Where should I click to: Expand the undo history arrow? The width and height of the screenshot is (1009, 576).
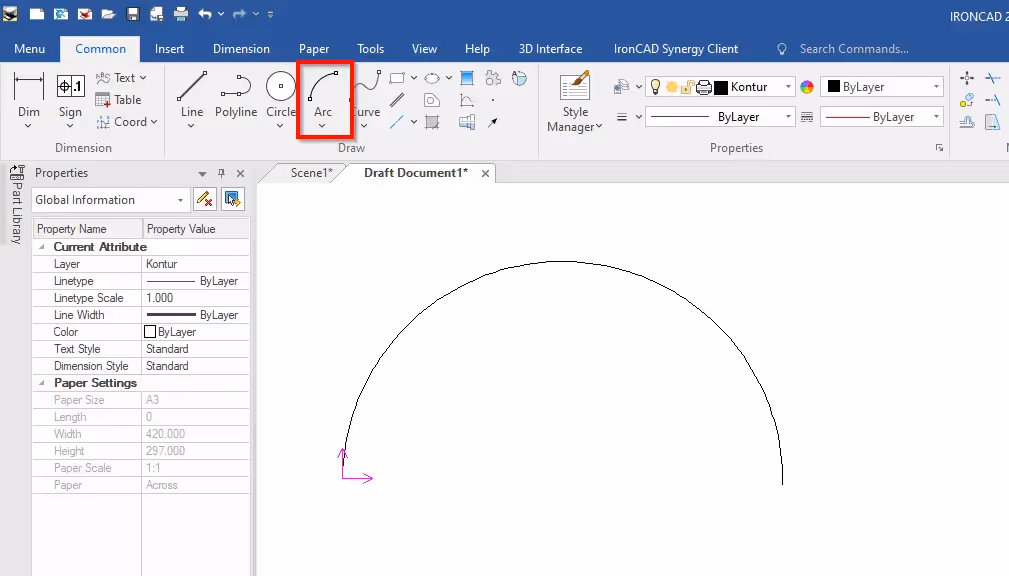(x=221, y=14)
